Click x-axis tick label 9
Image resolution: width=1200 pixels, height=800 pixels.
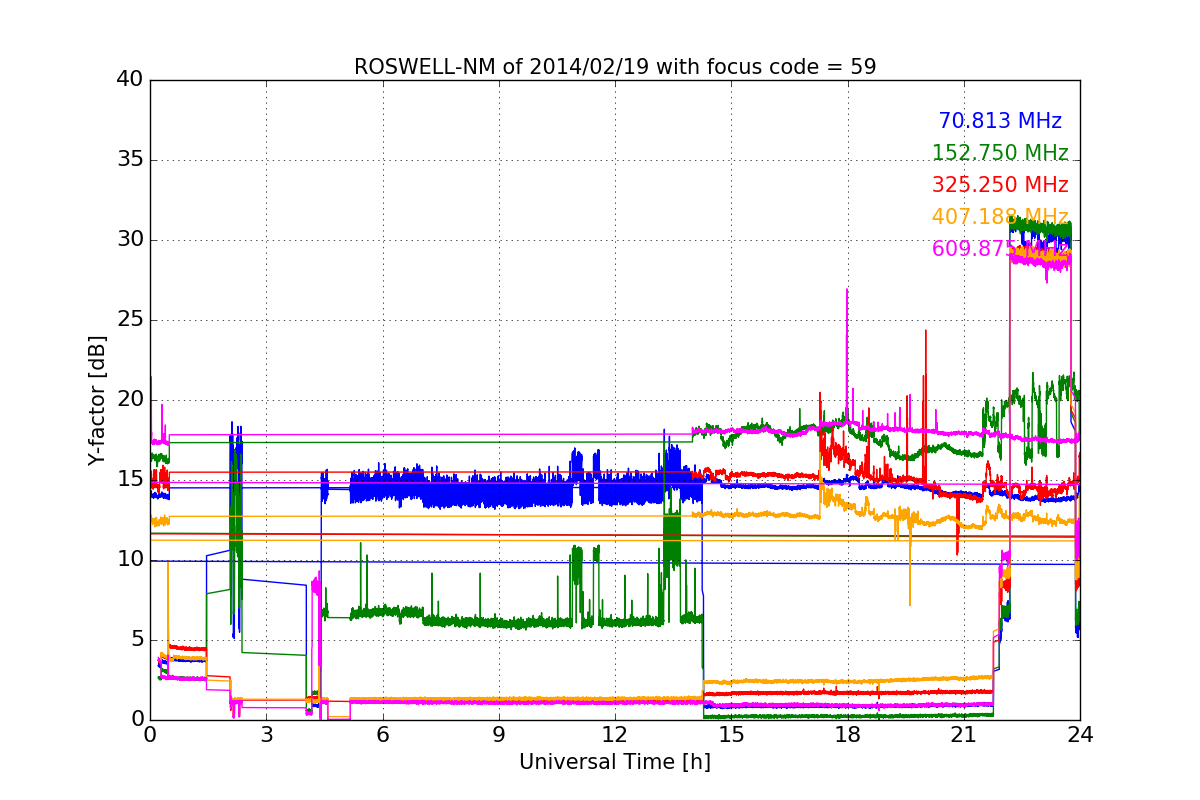tap(499, 735)
